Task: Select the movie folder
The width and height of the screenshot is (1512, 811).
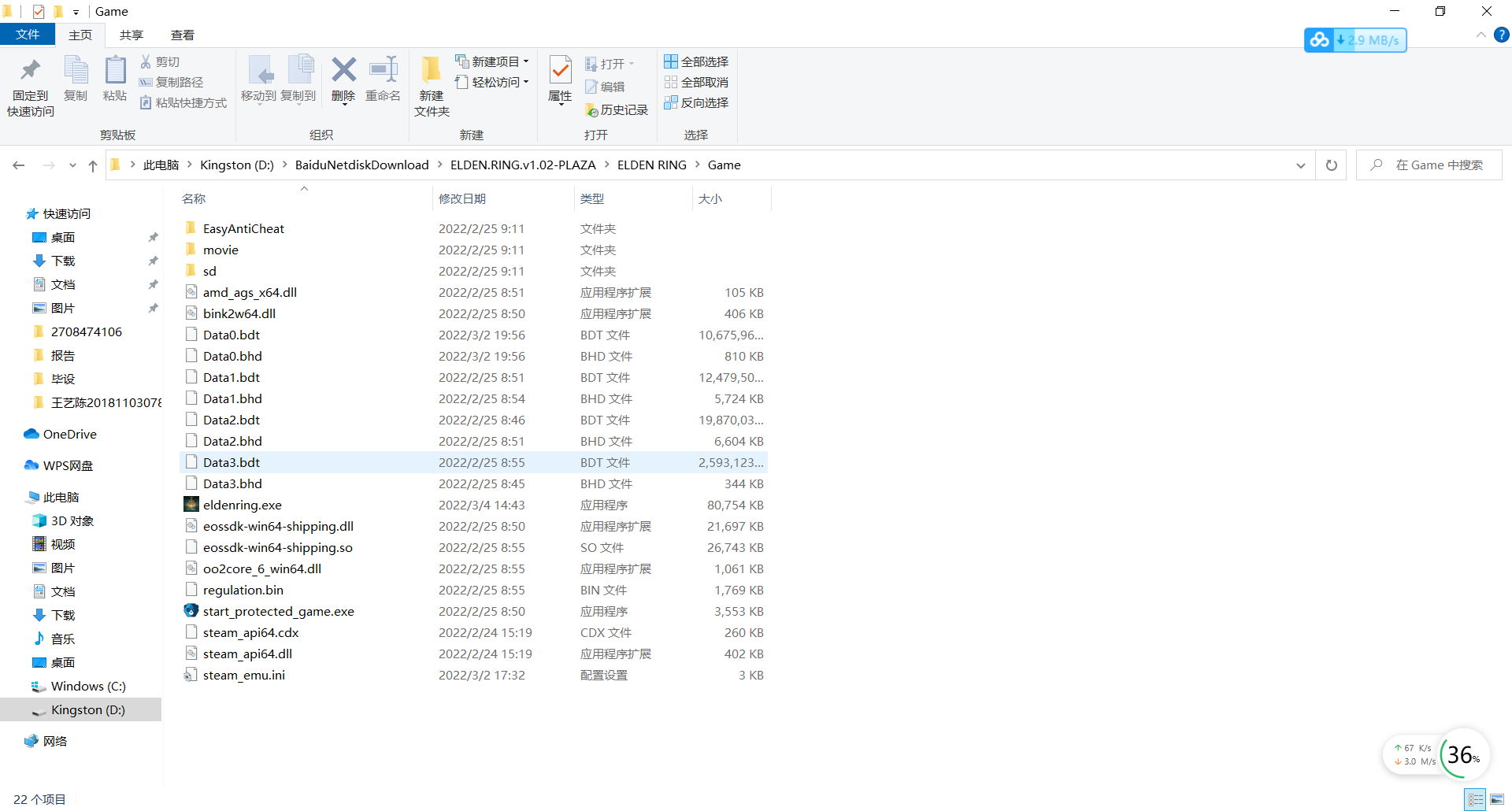Action: [x=220, y=250]
